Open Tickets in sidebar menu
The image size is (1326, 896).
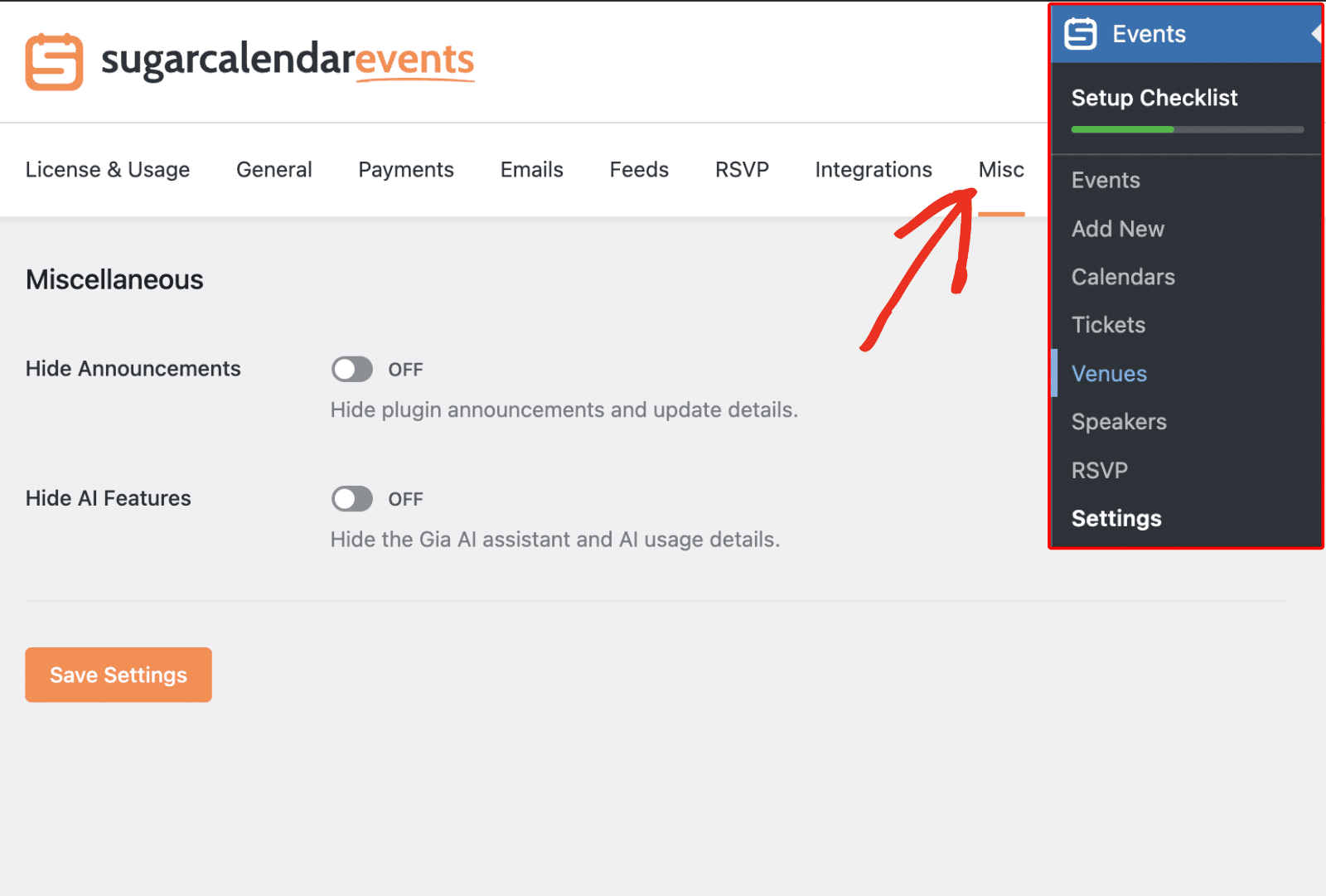1108,325
